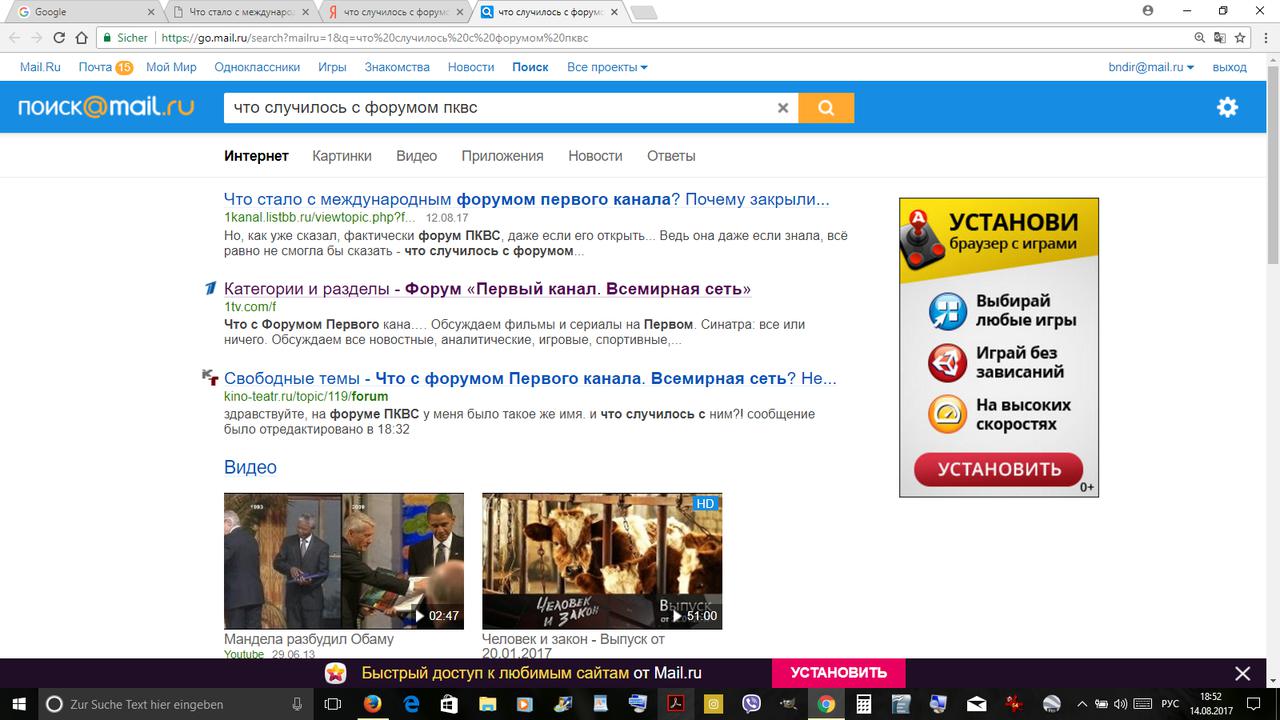This screenshot has width=1280, height=720.
Task: Click the Игры top navigation link
Action: pos(332,67)
